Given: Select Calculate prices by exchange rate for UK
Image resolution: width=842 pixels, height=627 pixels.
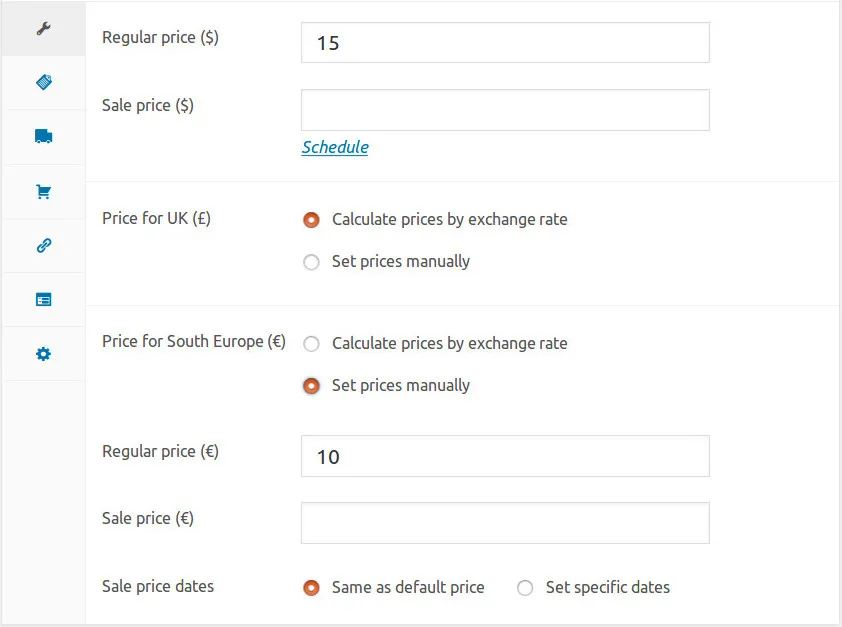Looking at the screenshot, I should click(311, 220).
